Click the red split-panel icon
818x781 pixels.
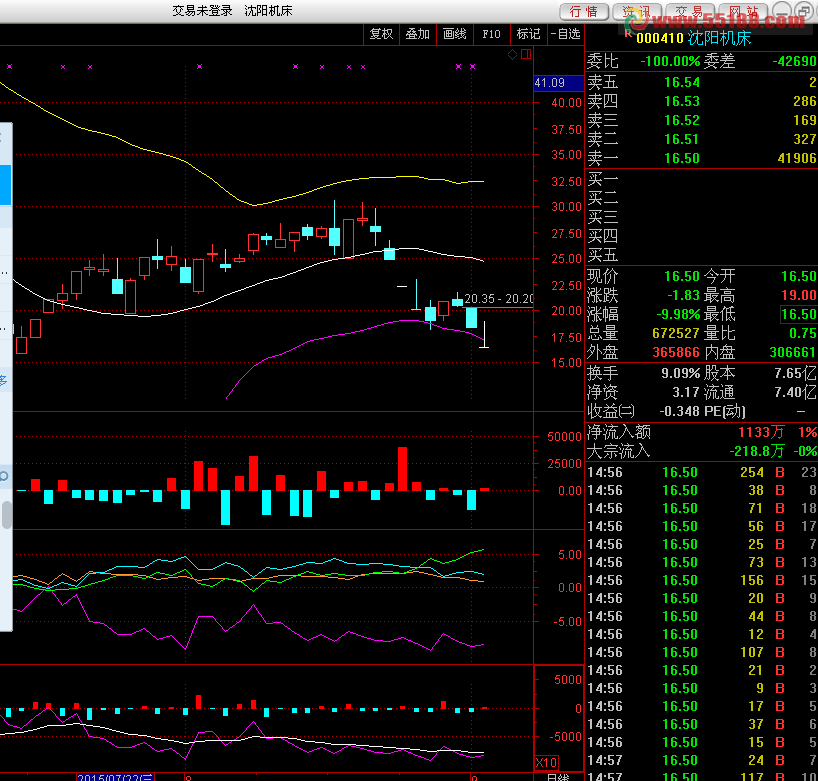click(526, 54)
